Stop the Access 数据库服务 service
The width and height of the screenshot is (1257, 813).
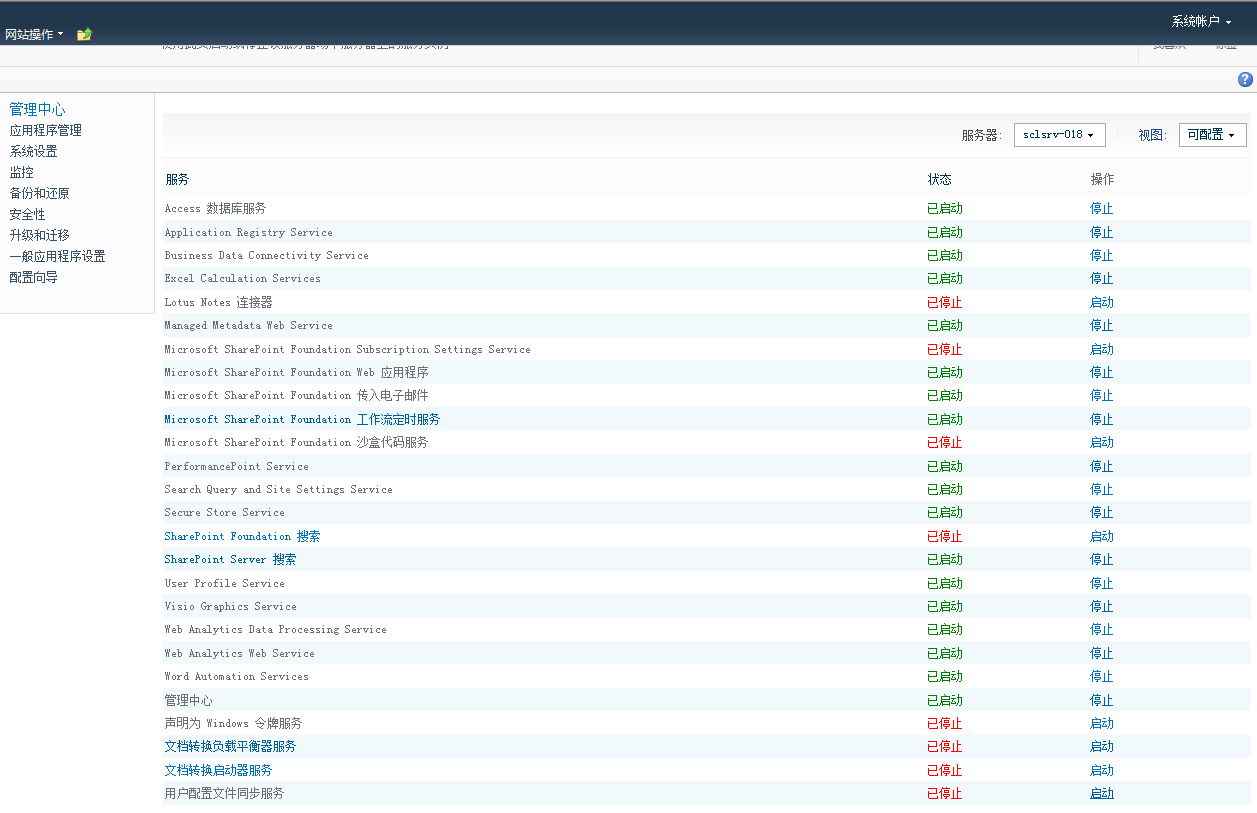[1101, 208]
